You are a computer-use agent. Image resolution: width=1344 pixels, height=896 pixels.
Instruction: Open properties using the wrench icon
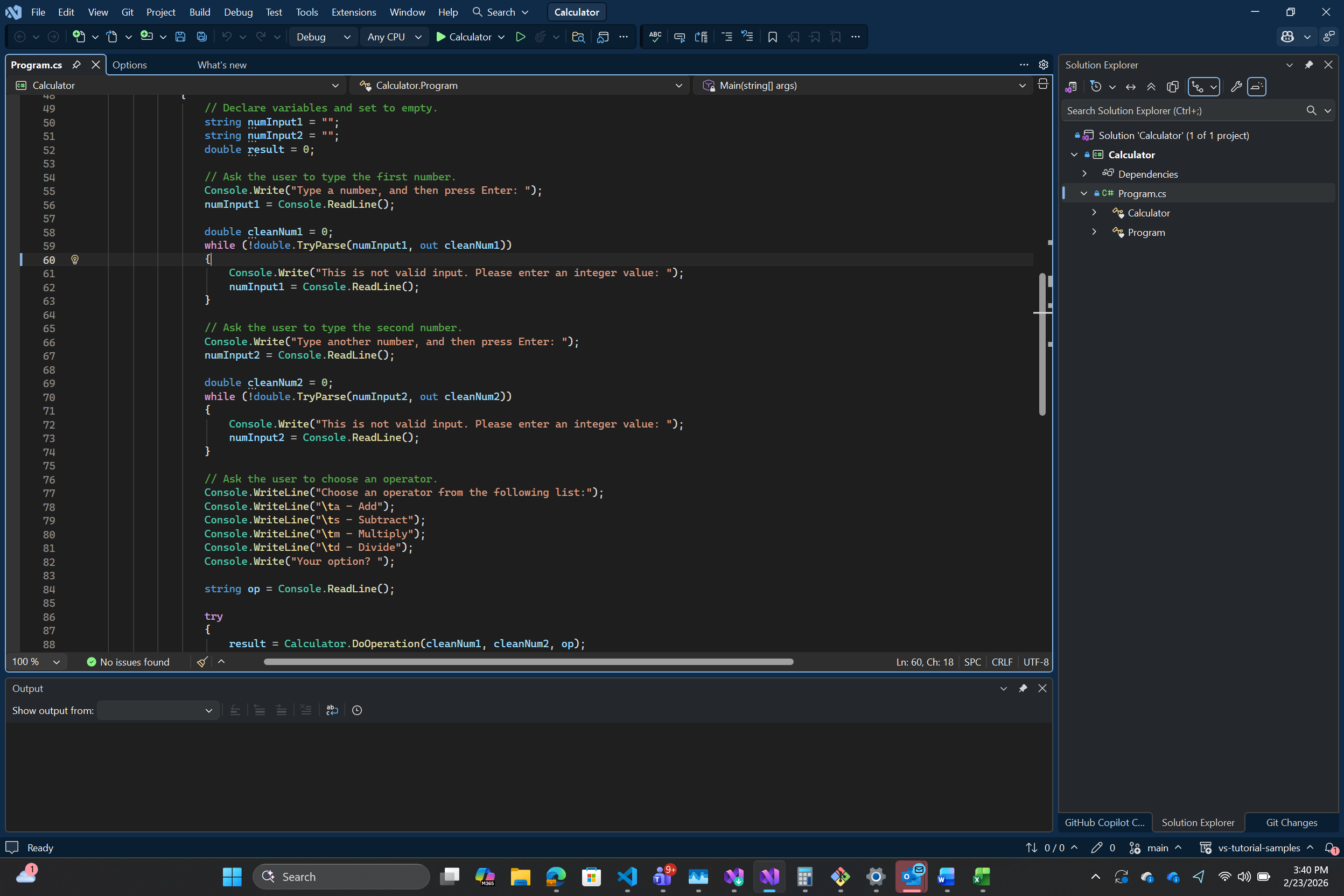pos(1235,86)
